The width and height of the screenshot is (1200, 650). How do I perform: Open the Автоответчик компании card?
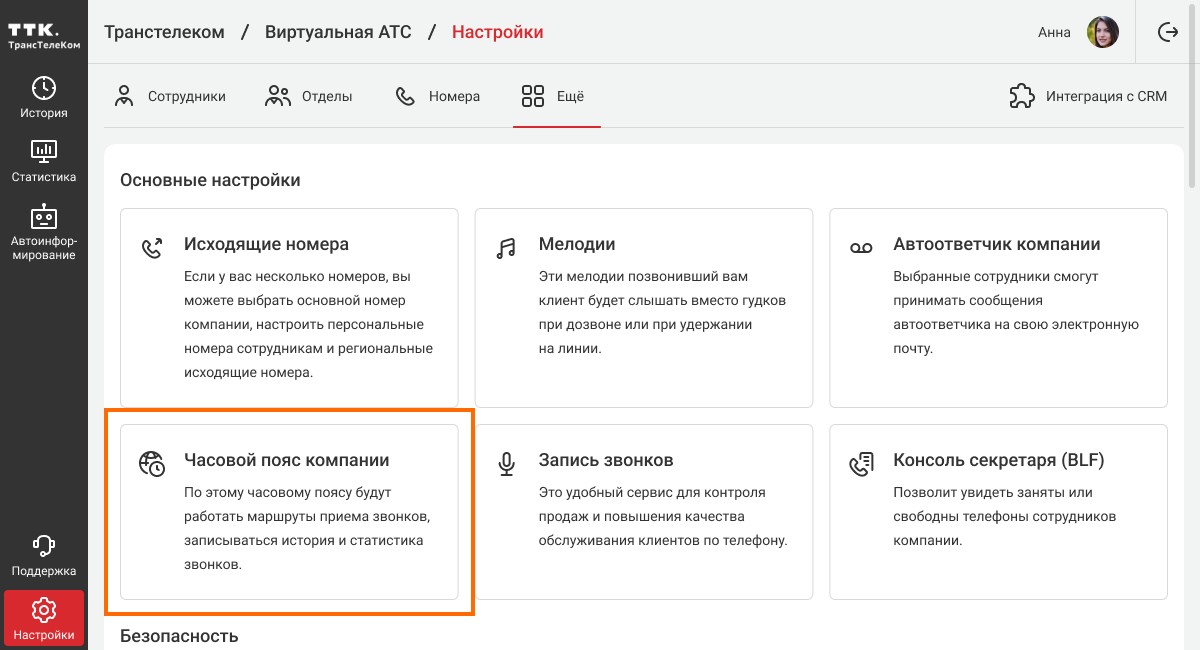coord(998,307)
